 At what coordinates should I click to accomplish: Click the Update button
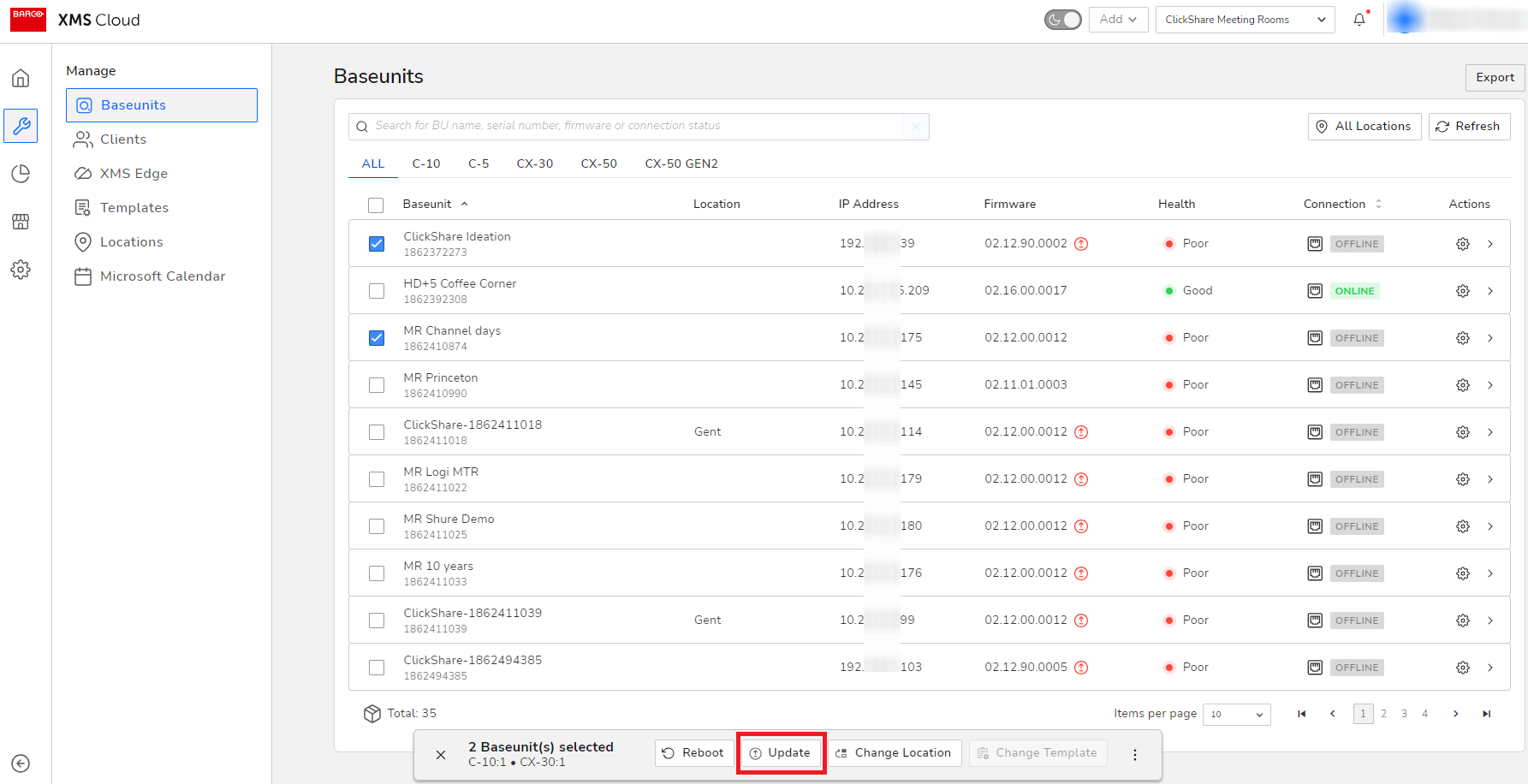[781, 753]
